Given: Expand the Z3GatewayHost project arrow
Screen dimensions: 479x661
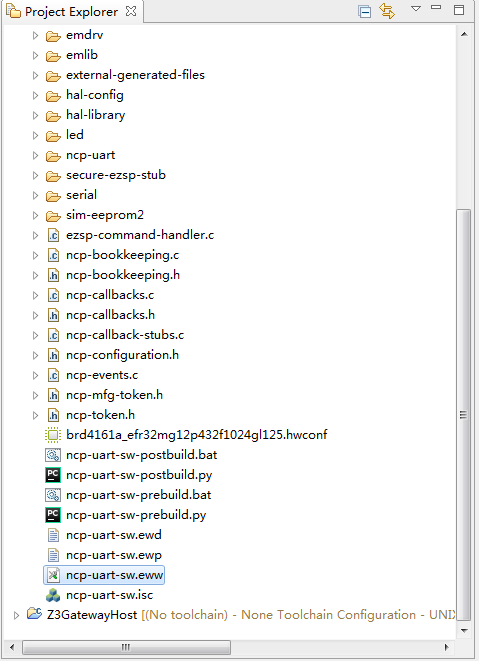Looking at the screenshot, I should pyautogui.click(x=16, y=615).
